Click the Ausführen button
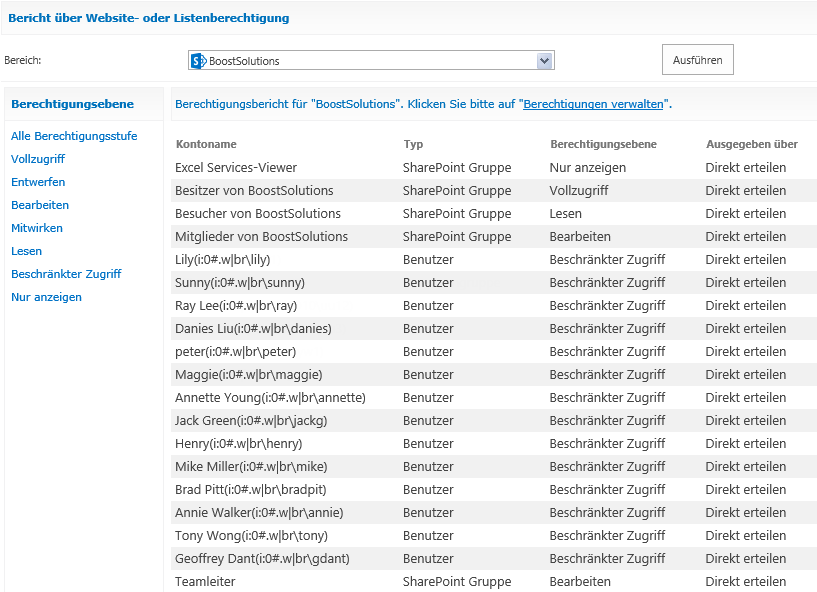Screen dimensions: 817x592 click(697, 60)
